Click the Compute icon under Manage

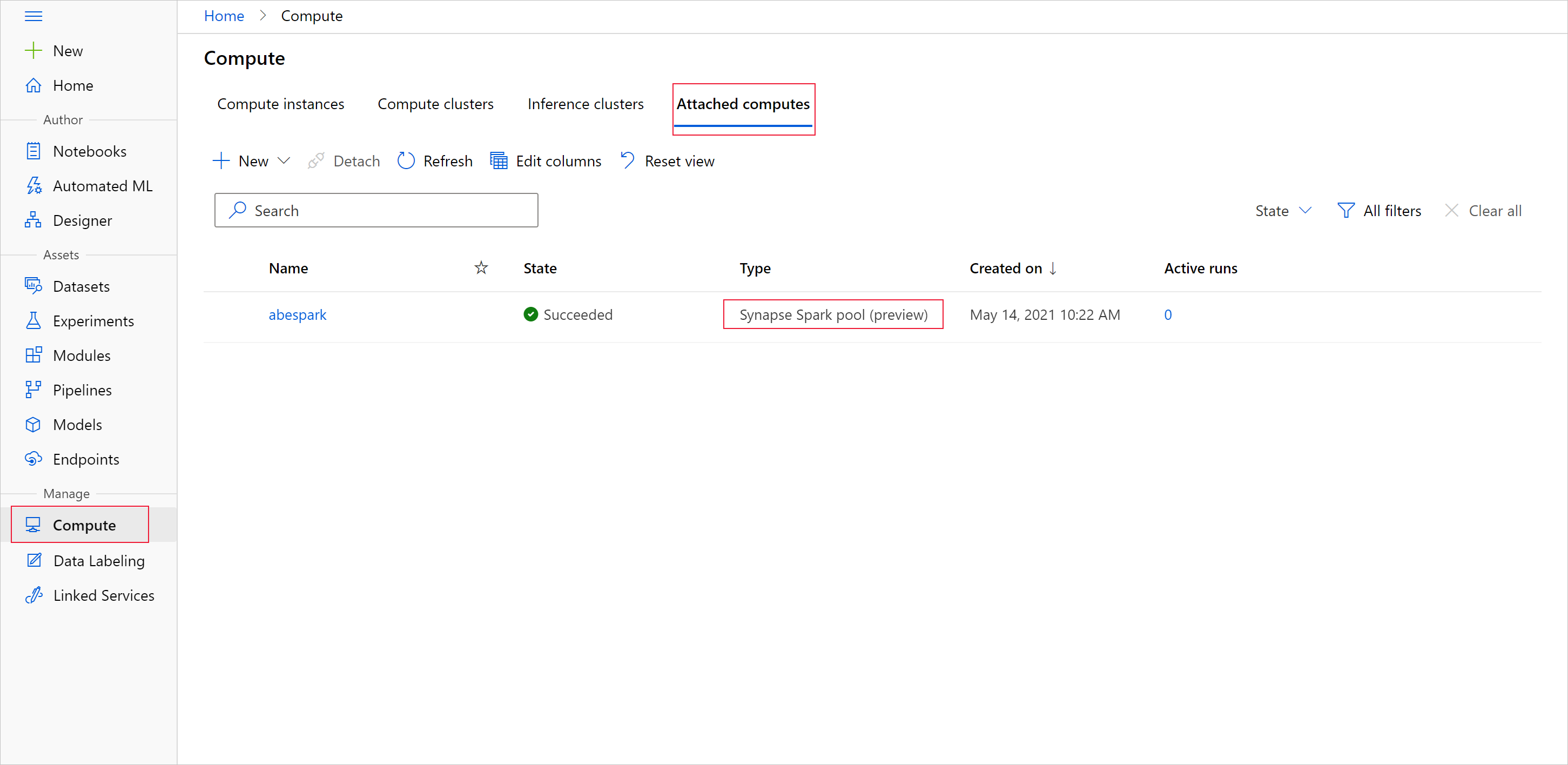pyautogui.click(x=32, y=525)
